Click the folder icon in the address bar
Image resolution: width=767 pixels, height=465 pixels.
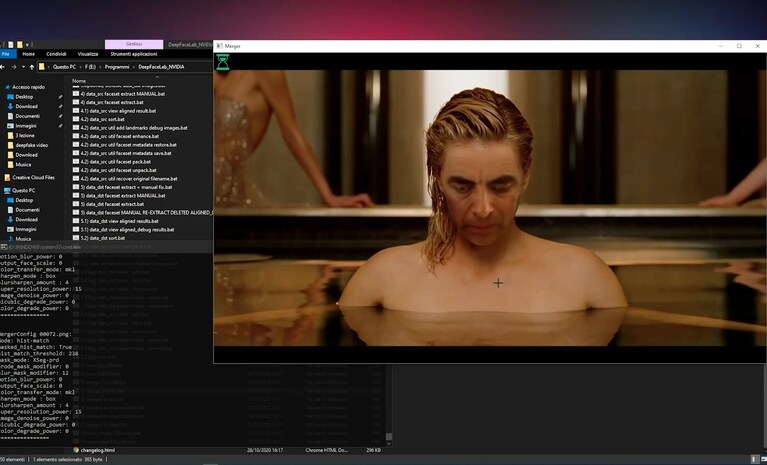(x=42, y=67)
